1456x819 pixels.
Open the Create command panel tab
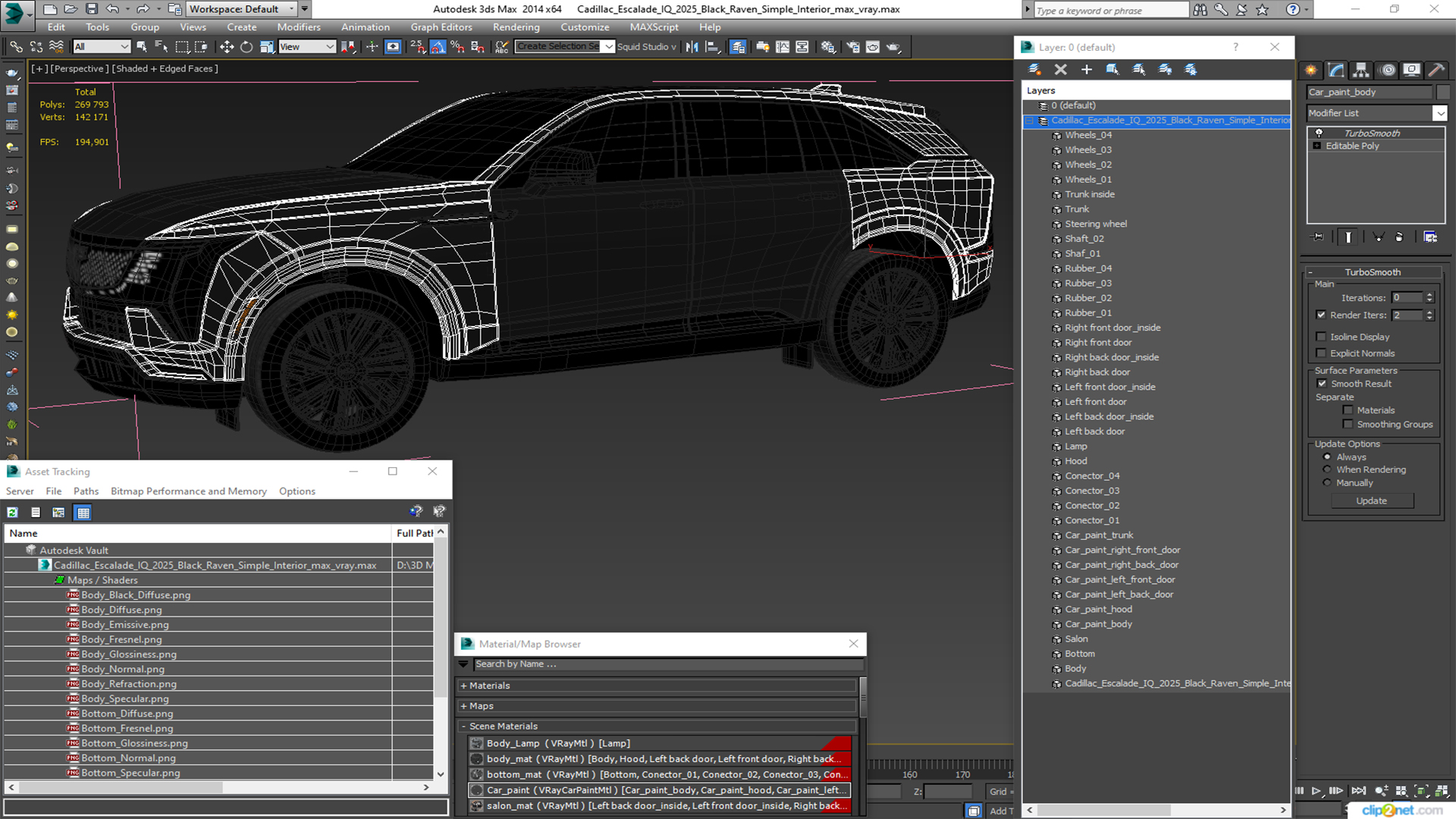1311,70
